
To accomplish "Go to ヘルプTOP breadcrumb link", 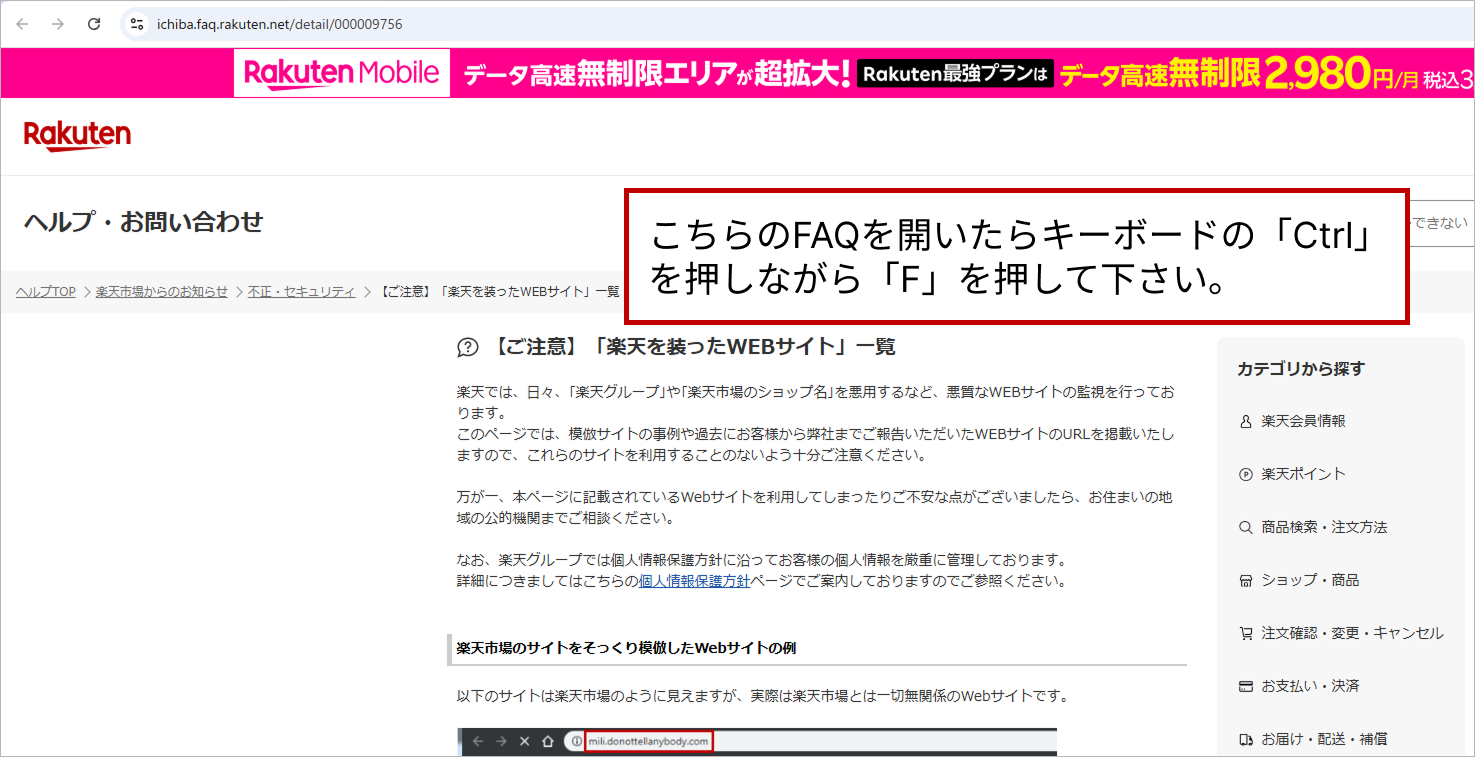I will coord(46,292).
